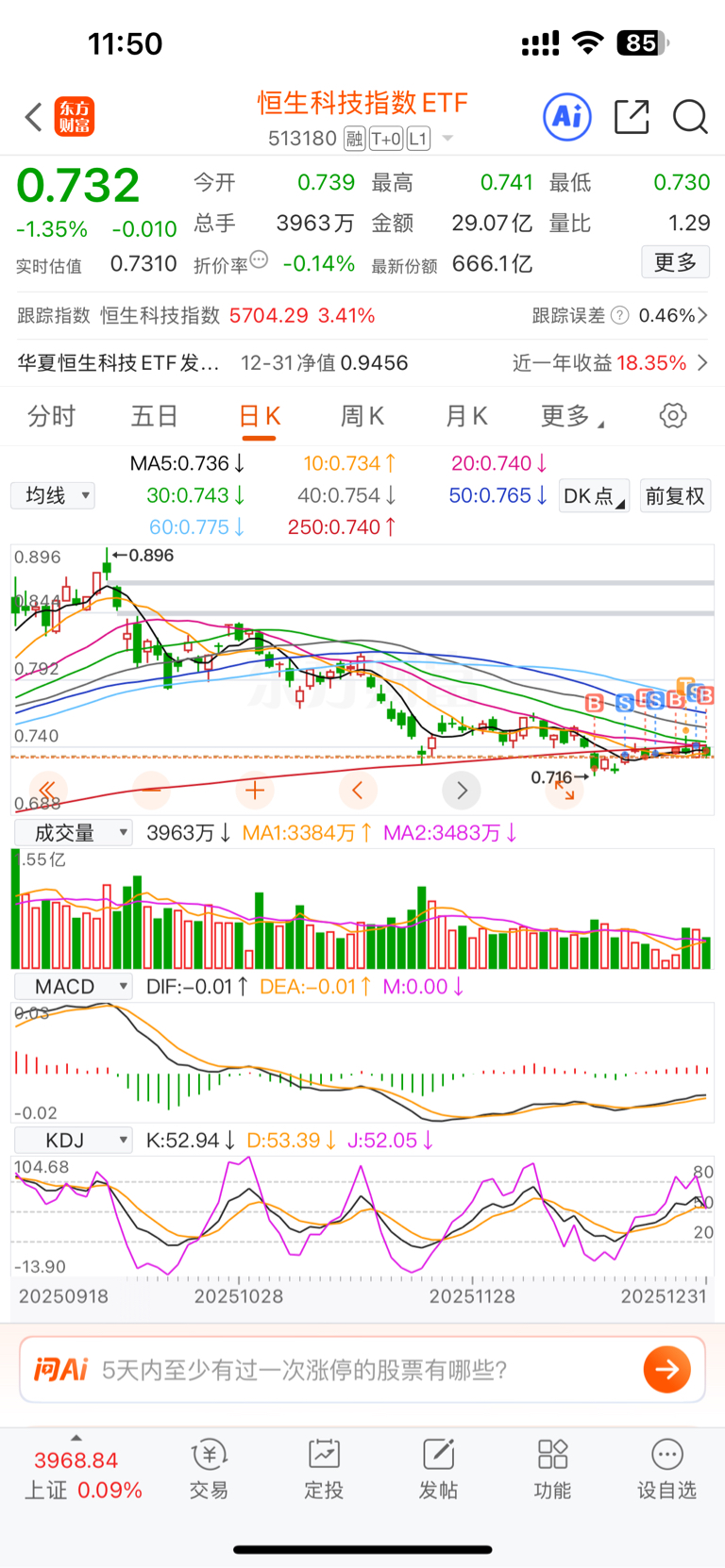
Task: Switch to 五日 chart tab
Action: (x=155, y=416)
